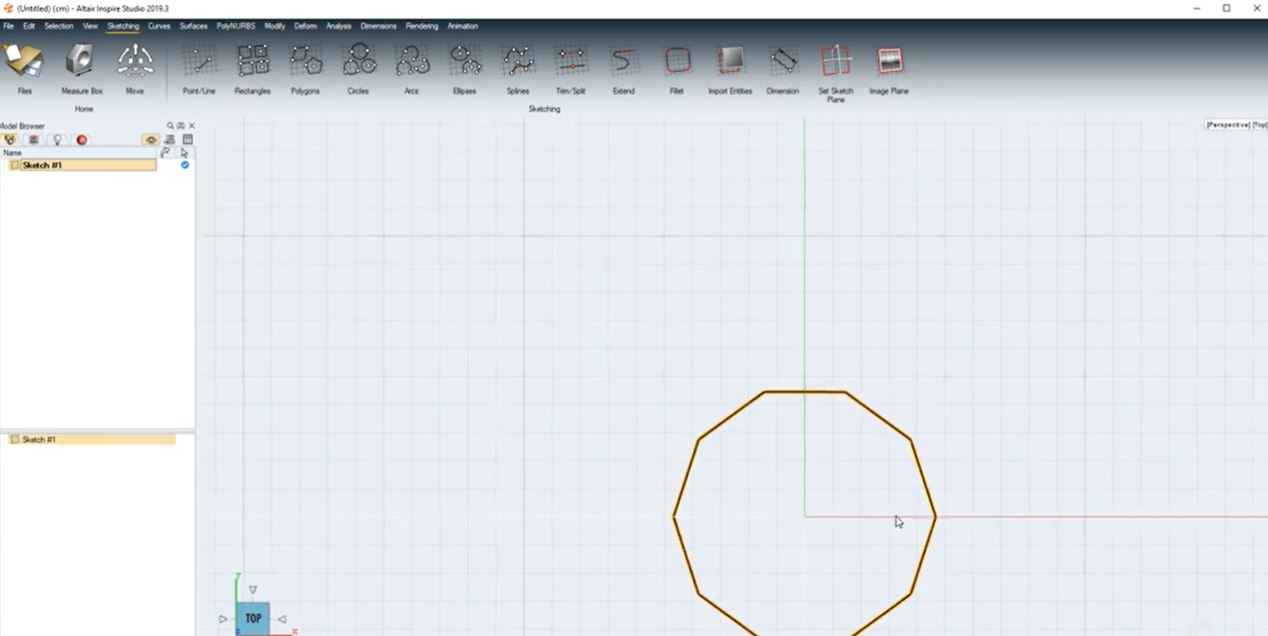
Task: Click the downward triangle above TOP cube
Action: (x=252, y=589)
